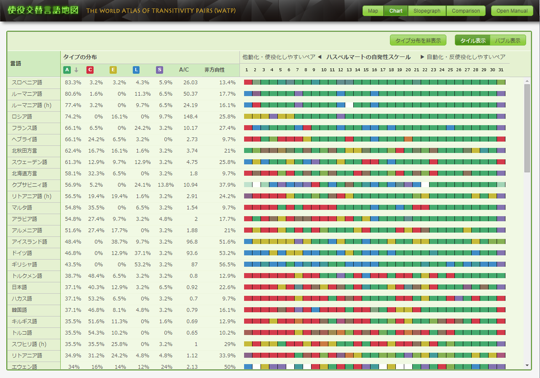Sort by red C type icon
Image resolution: width=540 pixels, height=378 pixels.
90,70
